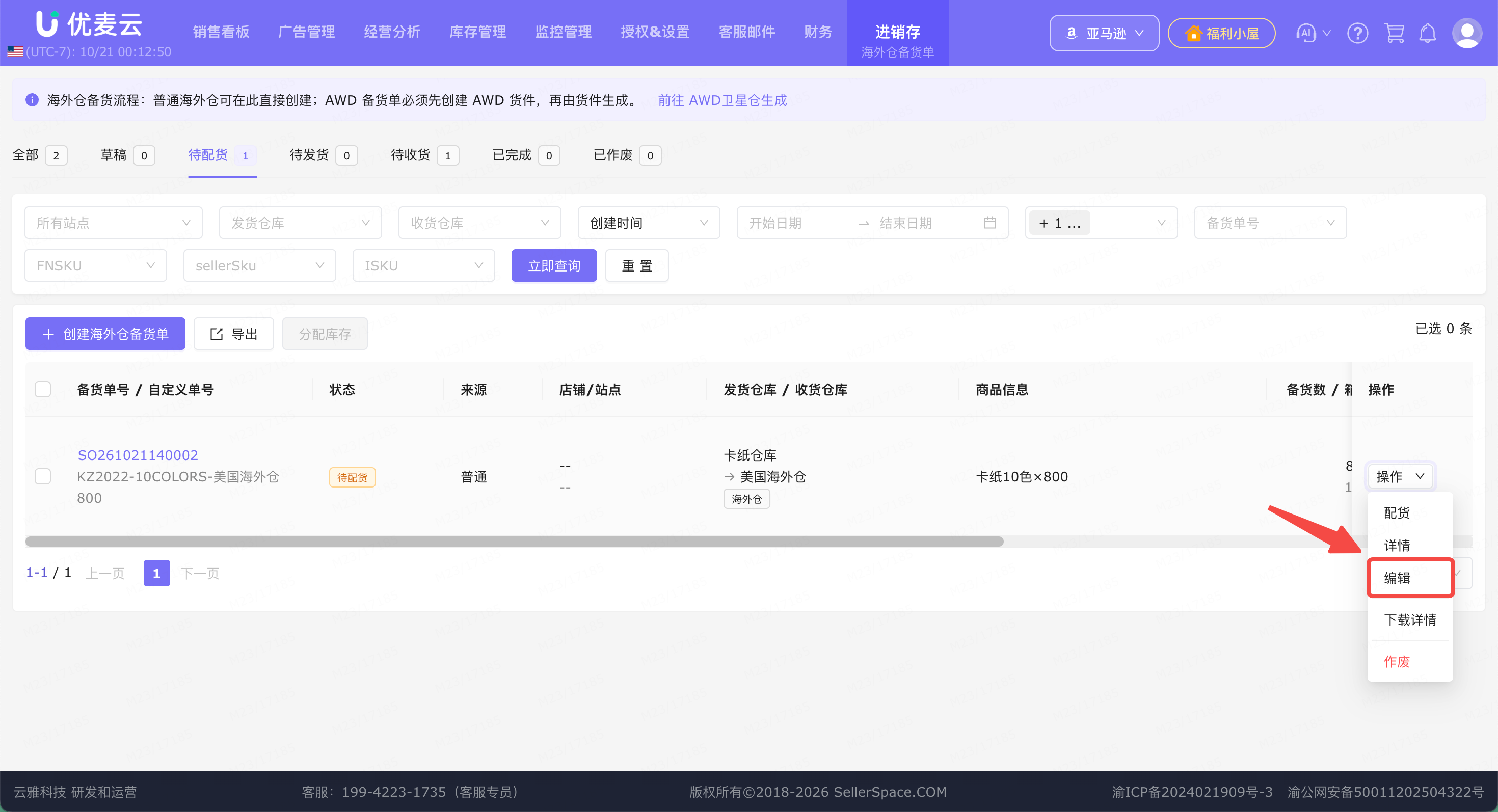Screen dimensions: 1498x812
Task: Open the notification bell icon
Action: [x=1428, y=33]
